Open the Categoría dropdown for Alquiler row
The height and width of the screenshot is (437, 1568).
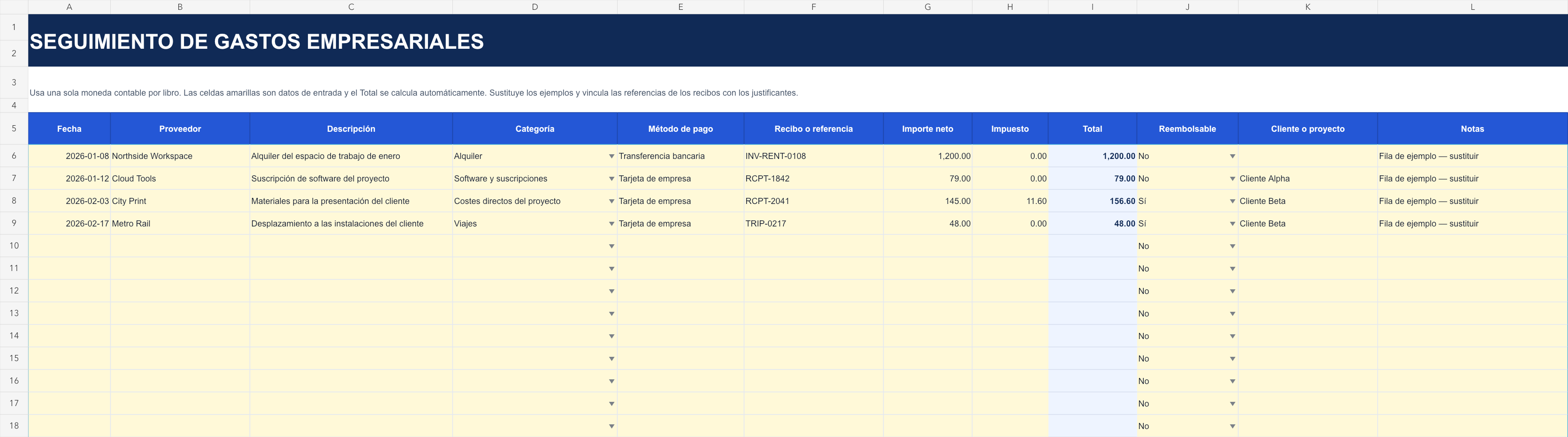(611, 156)
